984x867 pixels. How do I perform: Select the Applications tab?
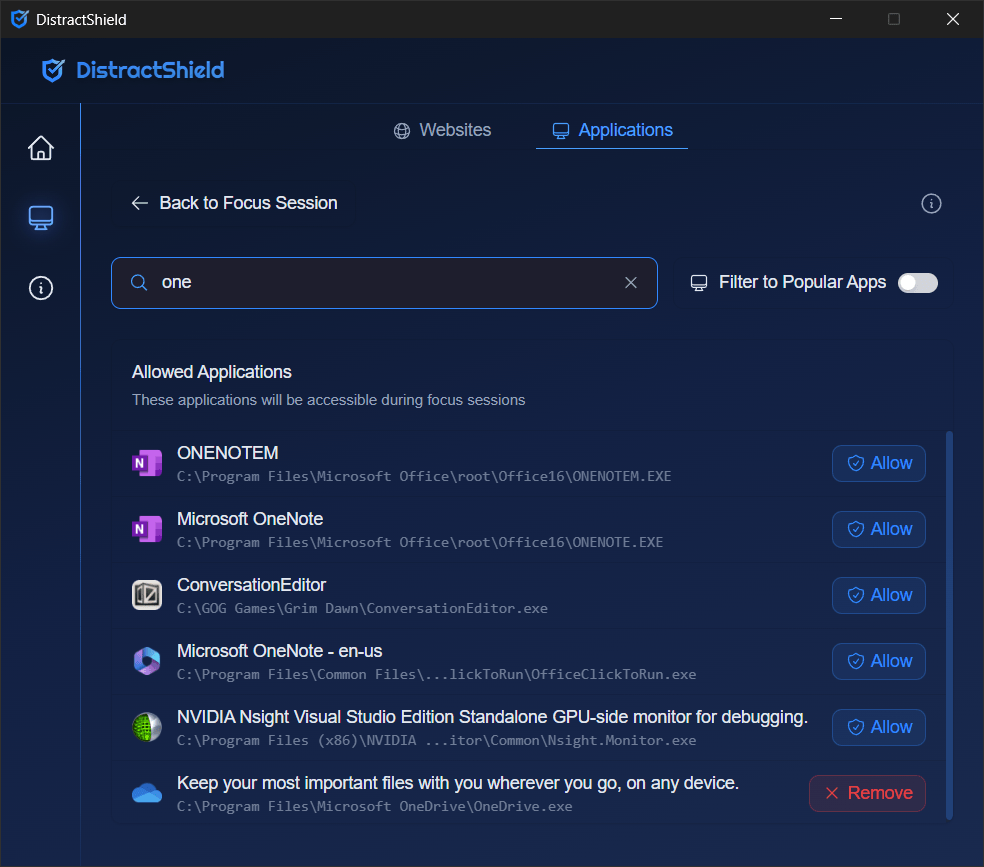pyautogui.click(x=612, y=130)
